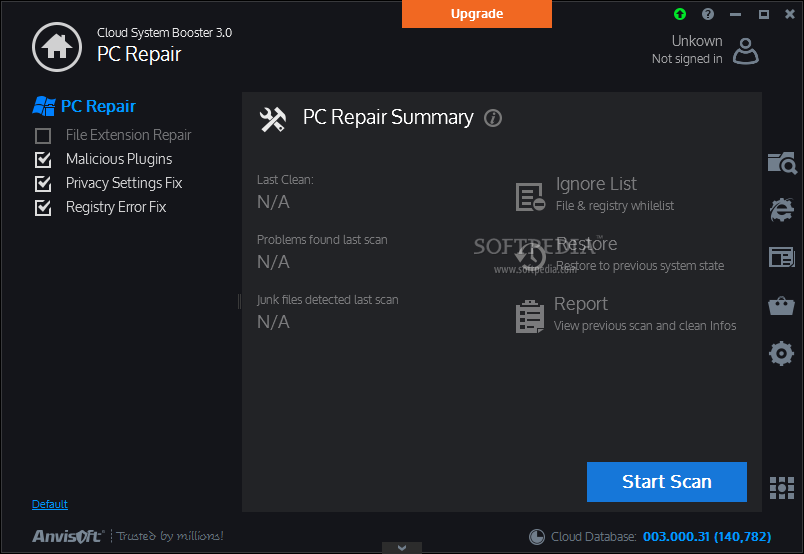Click the Windows logo beside PC Repair
The width and height of the screenshot is (804, 554).
click(44, 106)
